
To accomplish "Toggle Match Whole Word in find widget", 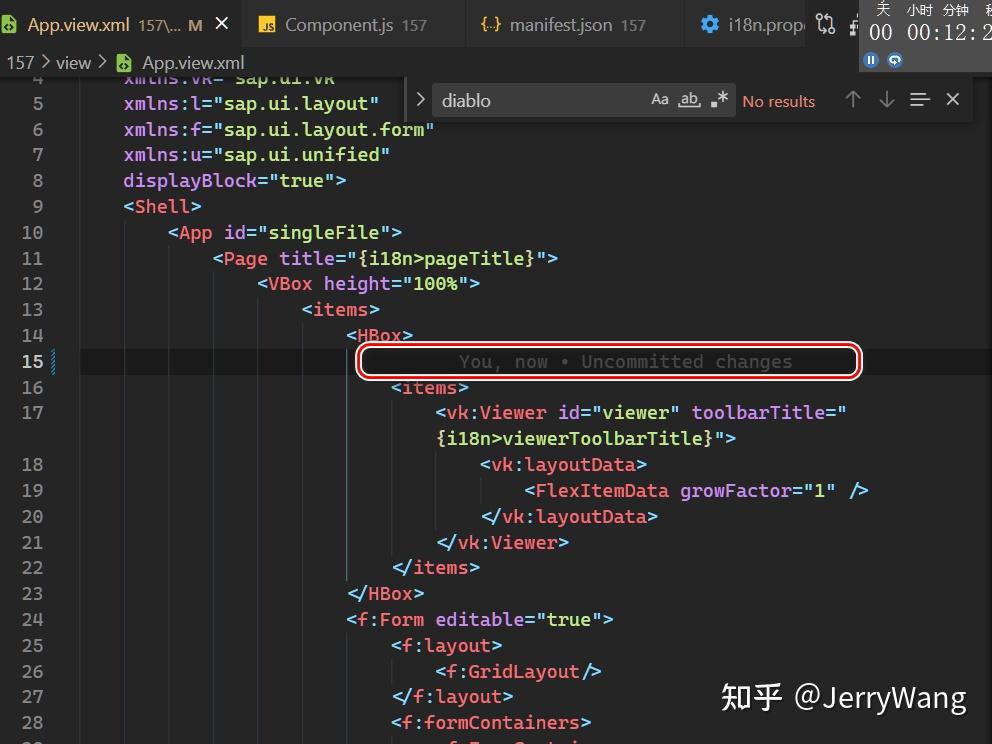I will [x=689, y=99].
